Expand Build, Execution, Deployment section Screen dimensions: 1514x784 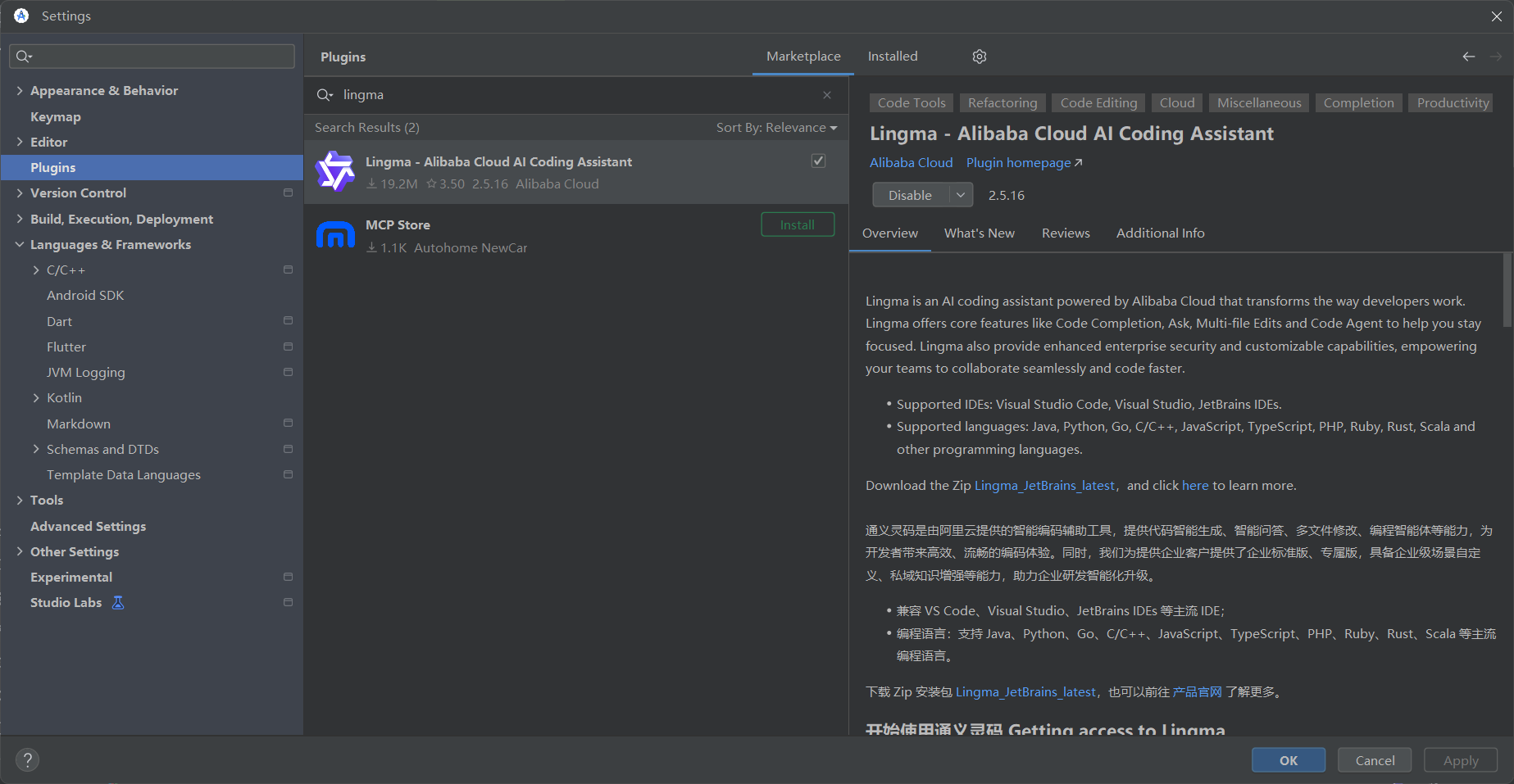[x=20, y=220]
